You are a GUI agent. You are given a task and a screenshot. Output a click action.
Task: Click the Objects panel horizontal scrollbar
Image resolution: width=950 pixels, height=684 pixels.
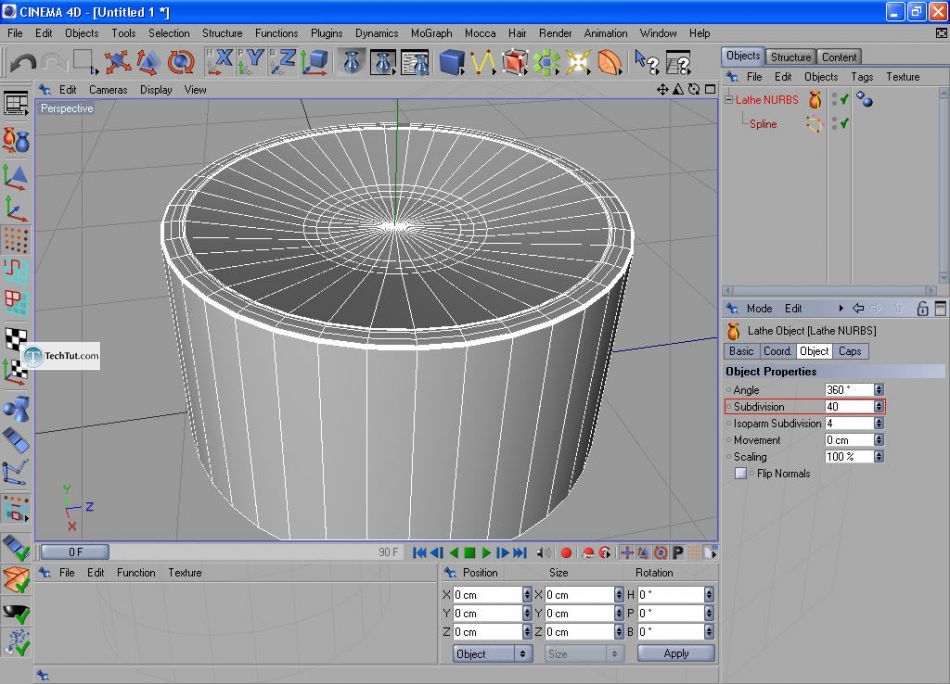click(829, 290)
